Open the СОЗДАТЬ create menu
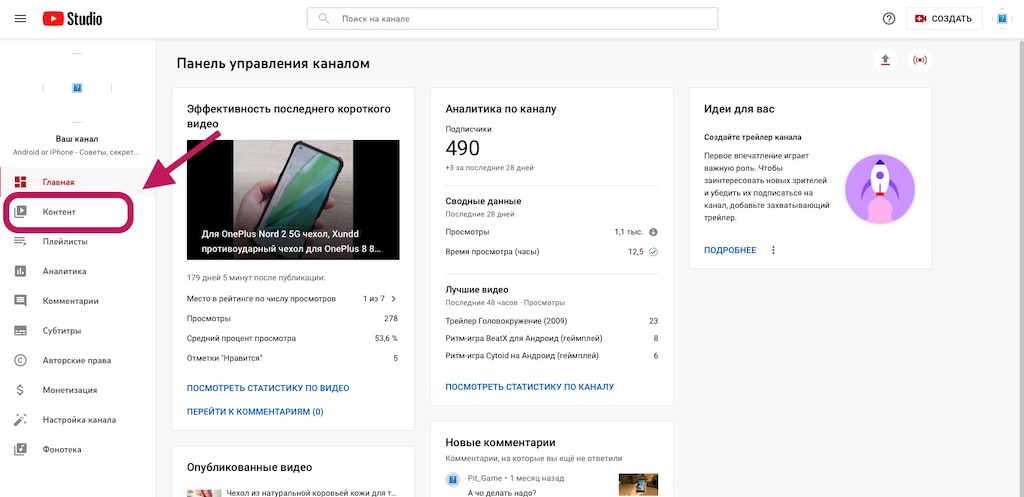This screenshot has height=497, width=1024. 943,19
